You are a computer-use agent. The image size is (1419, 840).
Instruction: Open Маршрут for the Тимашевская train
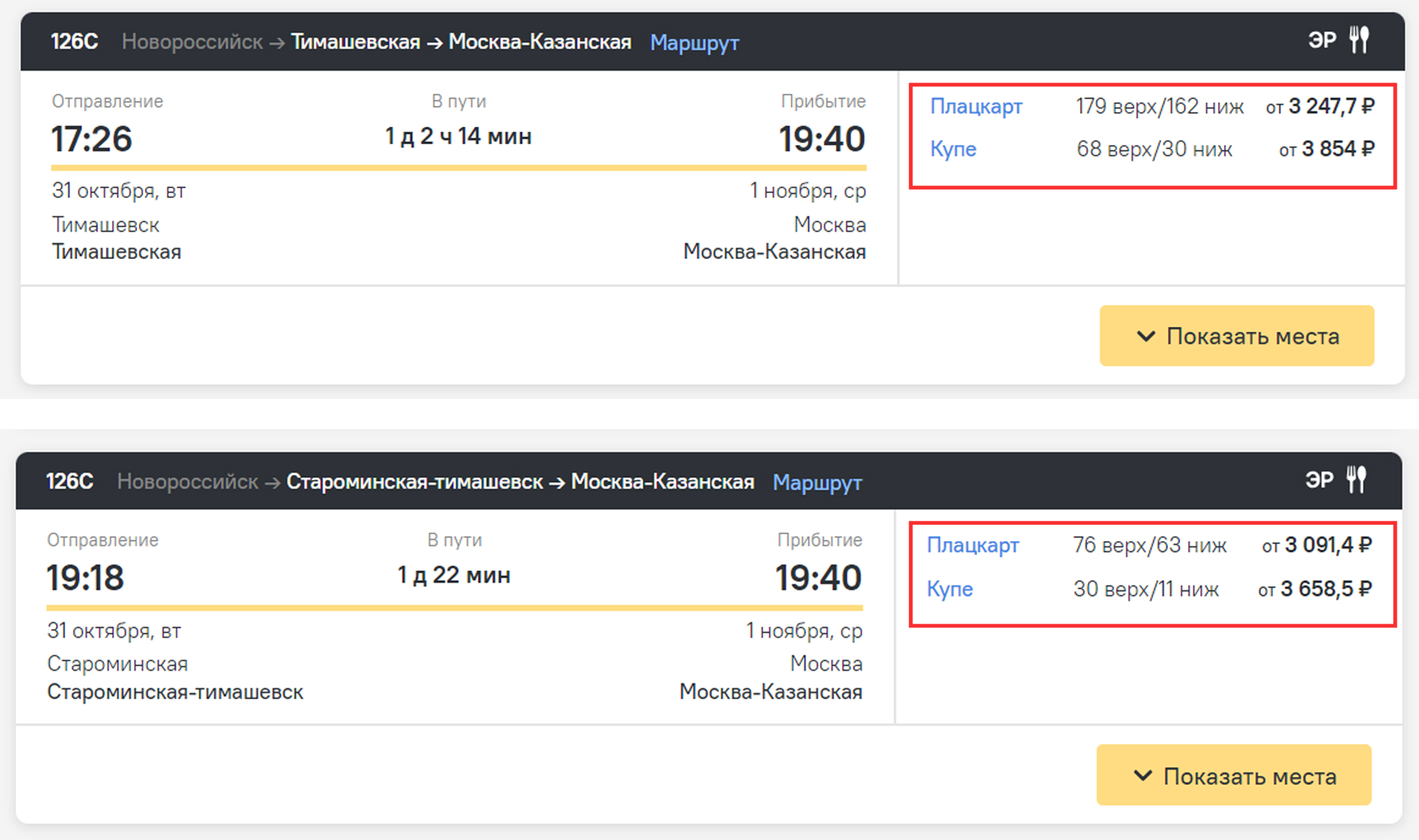point(694,43)
